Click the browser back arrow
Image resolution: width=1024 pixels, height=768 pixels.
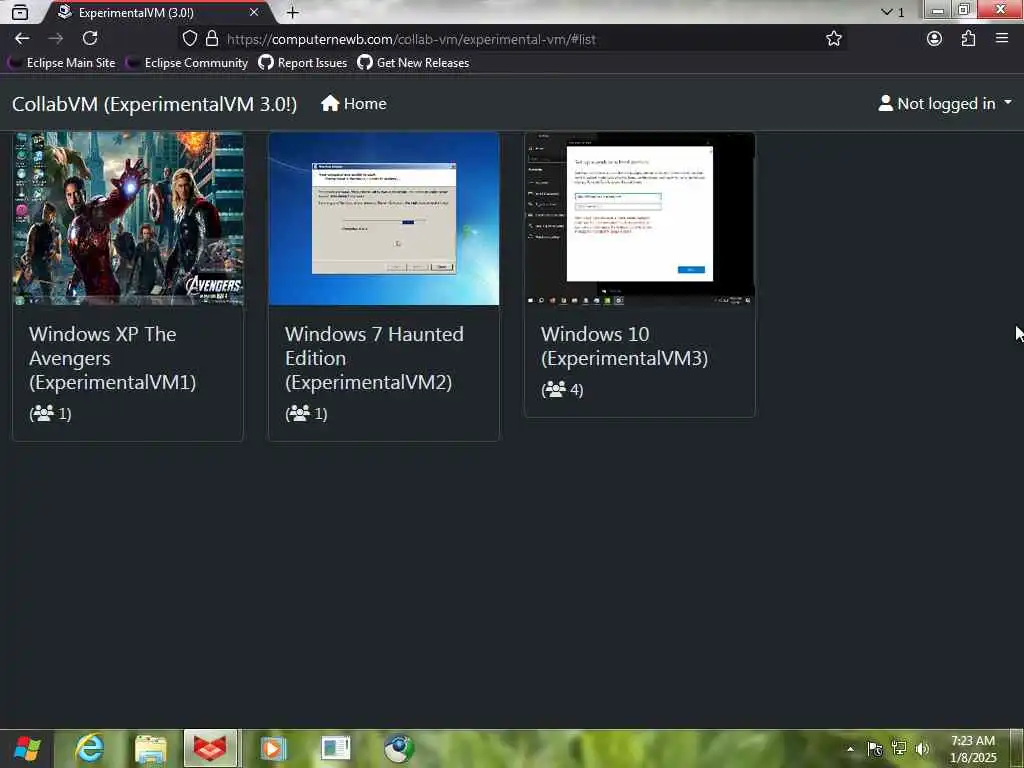click(x=22, y=39)
